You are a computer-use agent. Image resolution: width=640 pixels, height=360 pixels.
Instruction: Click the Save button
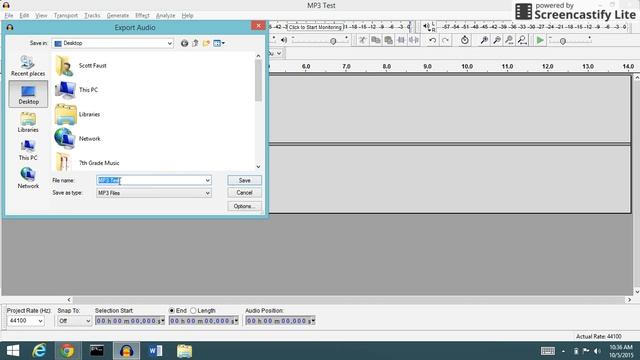[244, 180]
